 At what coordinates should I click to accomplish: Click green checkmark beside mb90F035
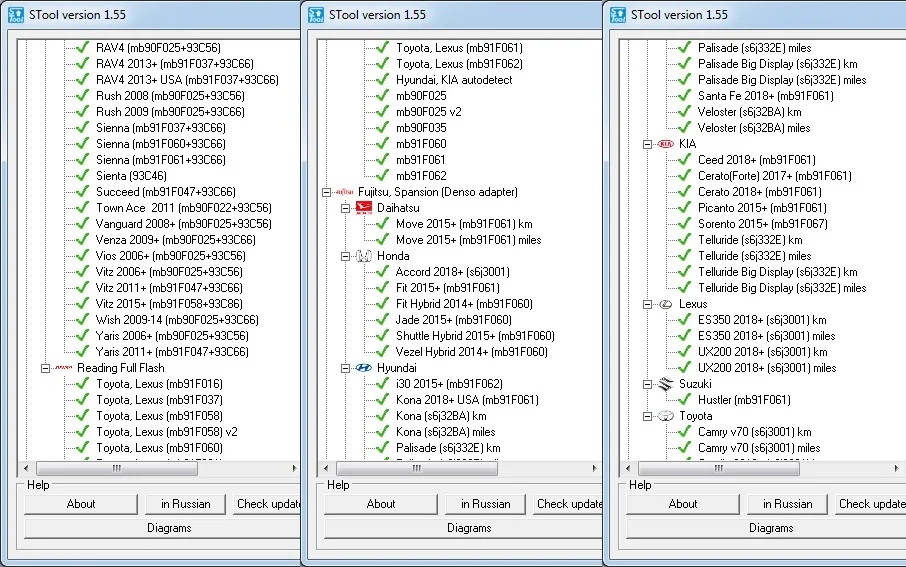[x=383, y=127]
